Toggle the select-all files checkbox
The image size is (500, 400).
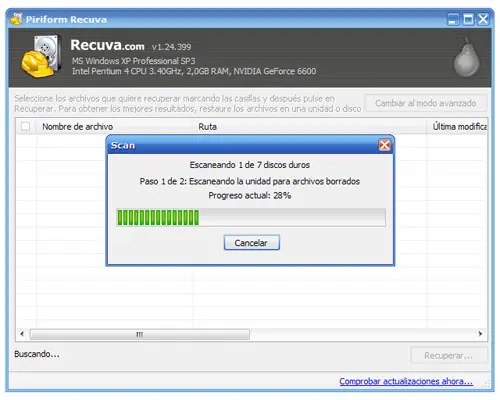point(25,127)
